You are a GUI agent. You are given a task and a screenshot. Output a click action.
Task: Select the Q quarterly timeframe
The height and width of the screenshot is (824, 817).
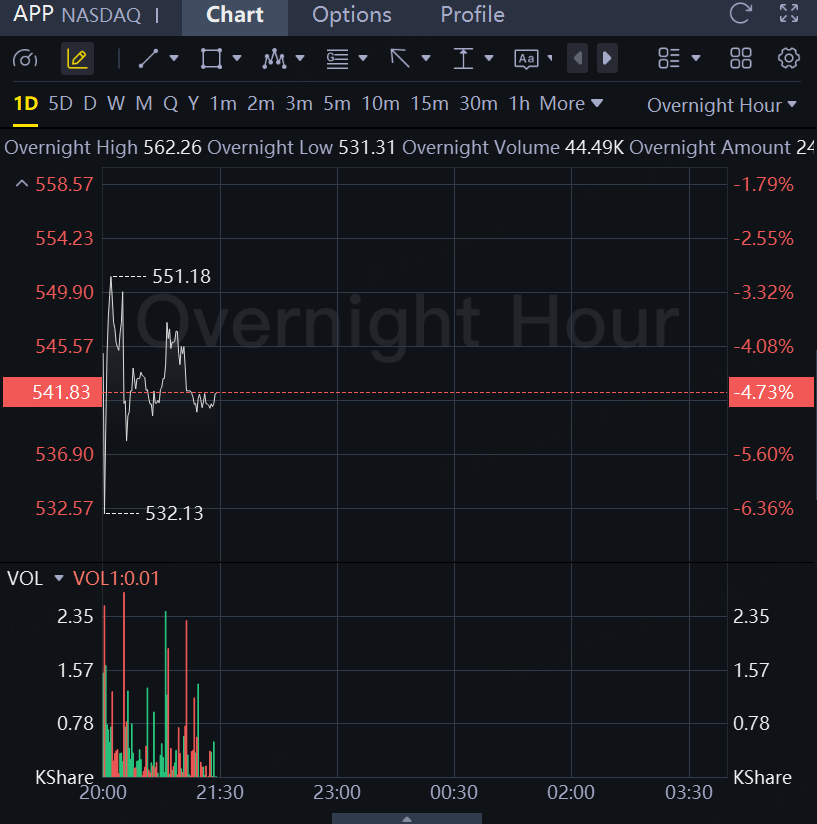pos(170,104)
